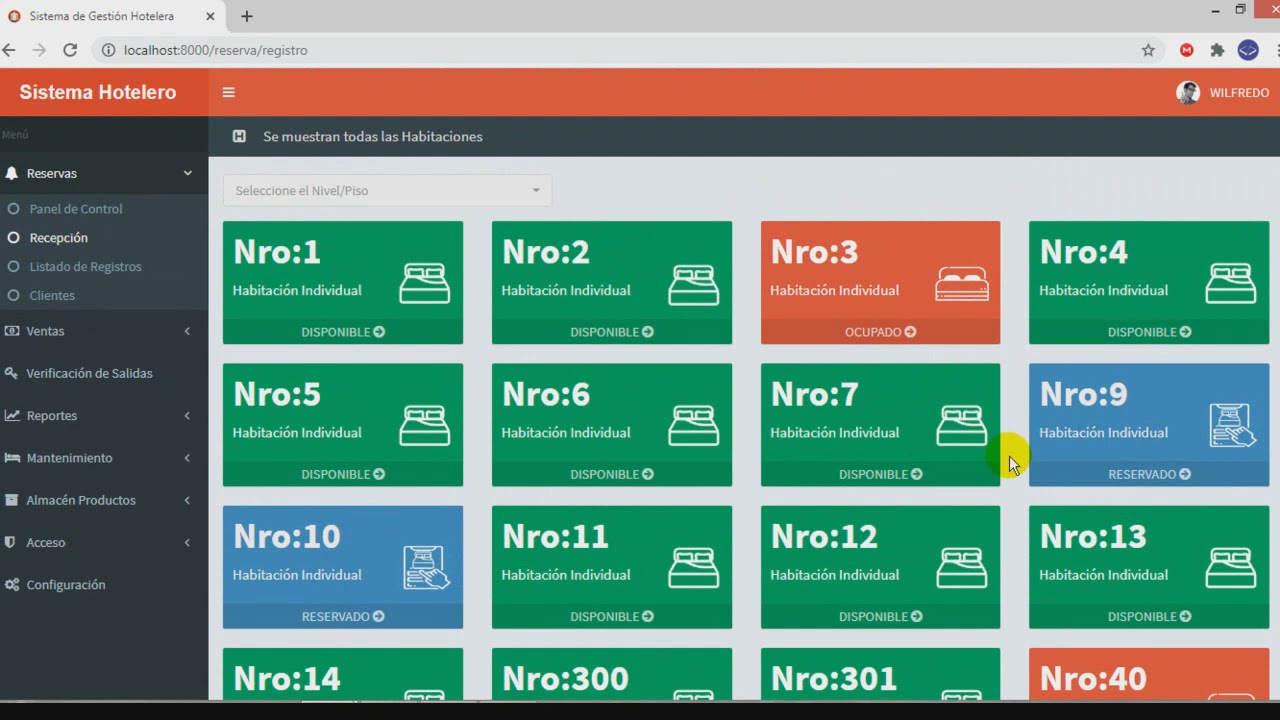Viewport: 1280px width, 720px height.
Task: Go back with browser back arrow
Action: click(9, 50)
